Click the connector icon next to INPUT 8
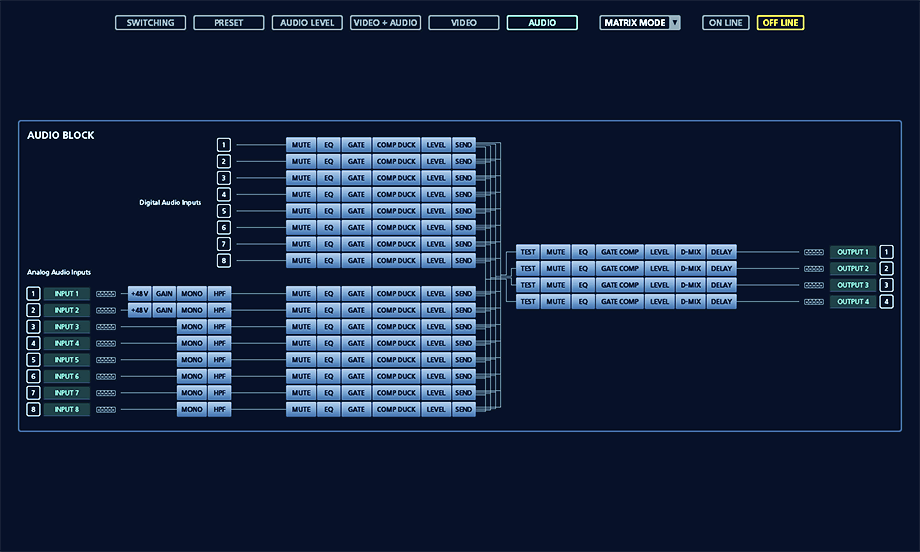 pyautogui.click(x=106, y=410)
